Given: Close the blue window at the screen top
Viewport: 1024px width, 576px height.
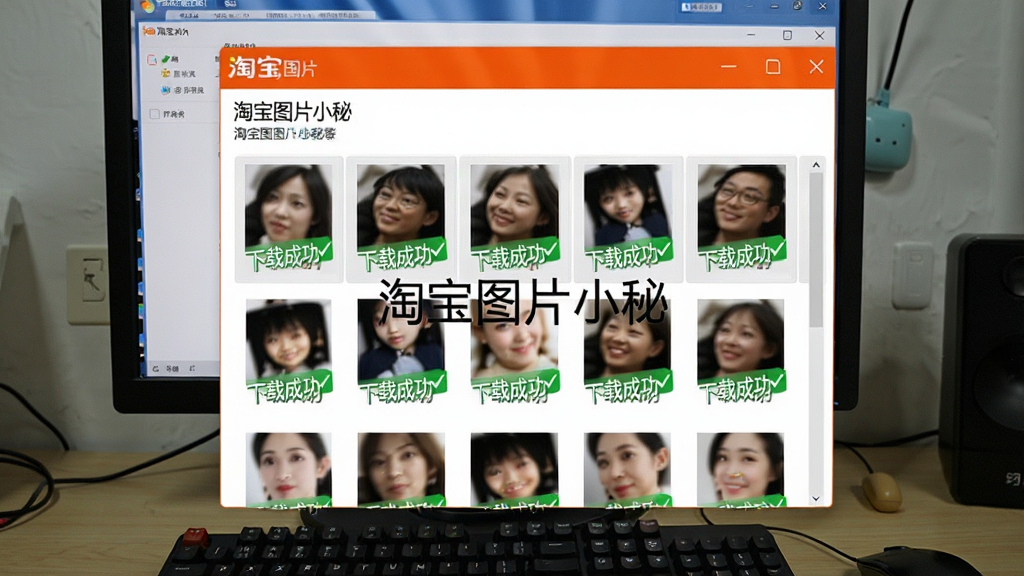Looking at the screenshot, I should (822, 6).
